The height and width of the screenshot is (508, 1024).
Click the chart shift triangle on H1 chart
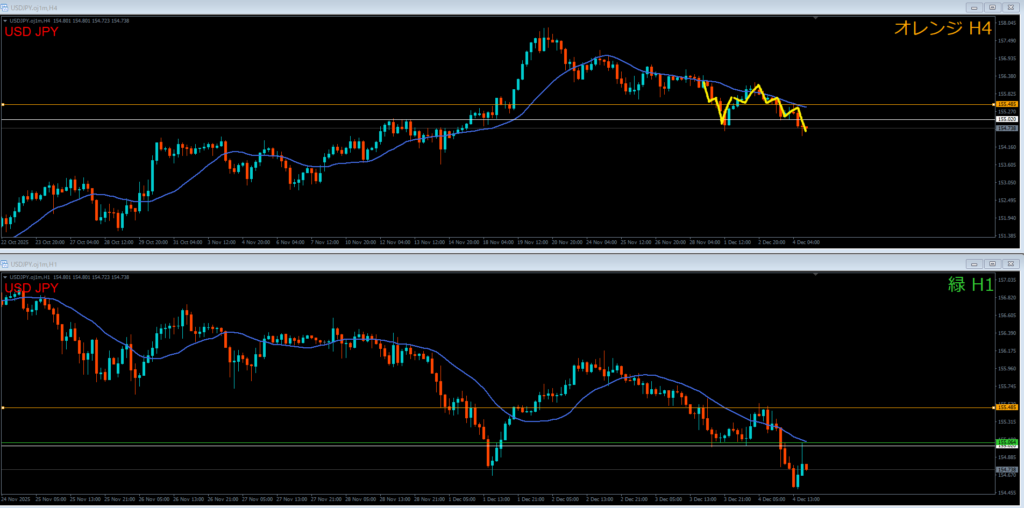coord(816,273)
